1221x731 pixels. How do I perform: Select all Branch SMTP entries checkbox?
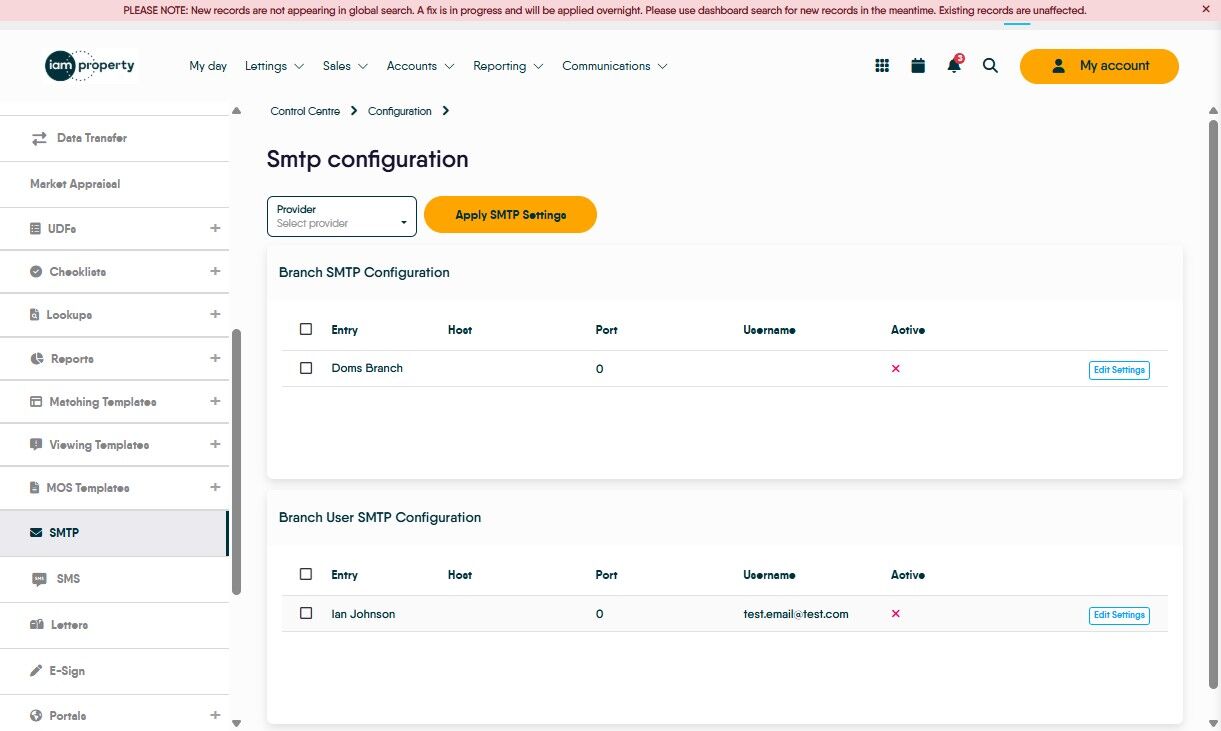tap(306, 329)
